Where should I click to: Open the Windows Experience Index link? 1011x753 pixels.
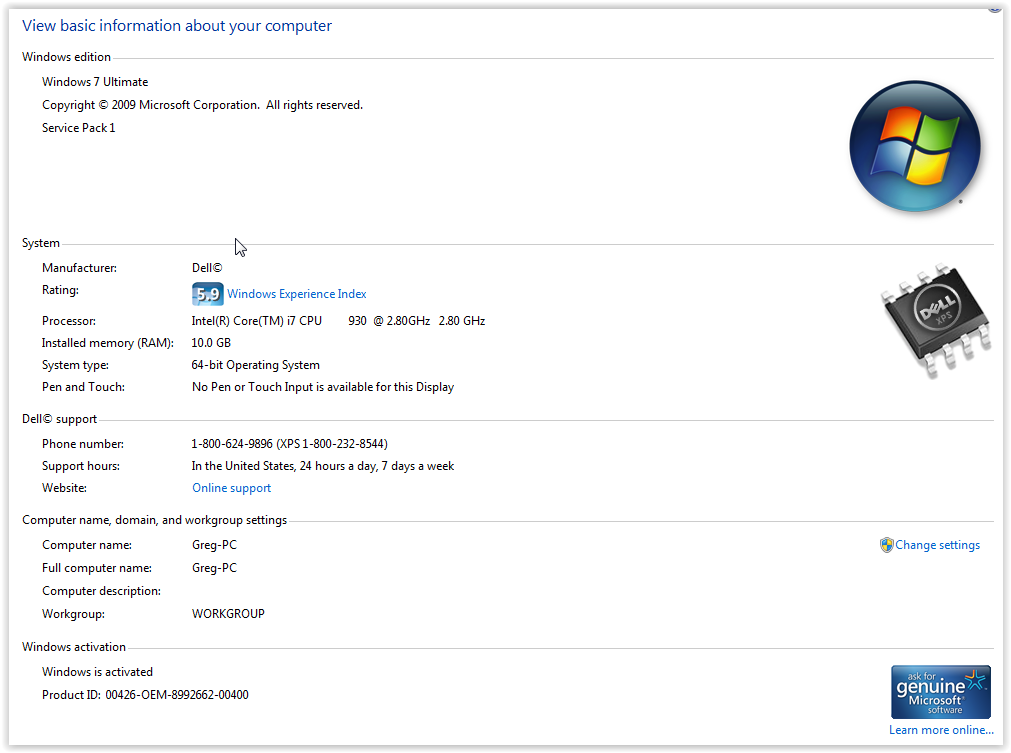[x=297, y=294]
